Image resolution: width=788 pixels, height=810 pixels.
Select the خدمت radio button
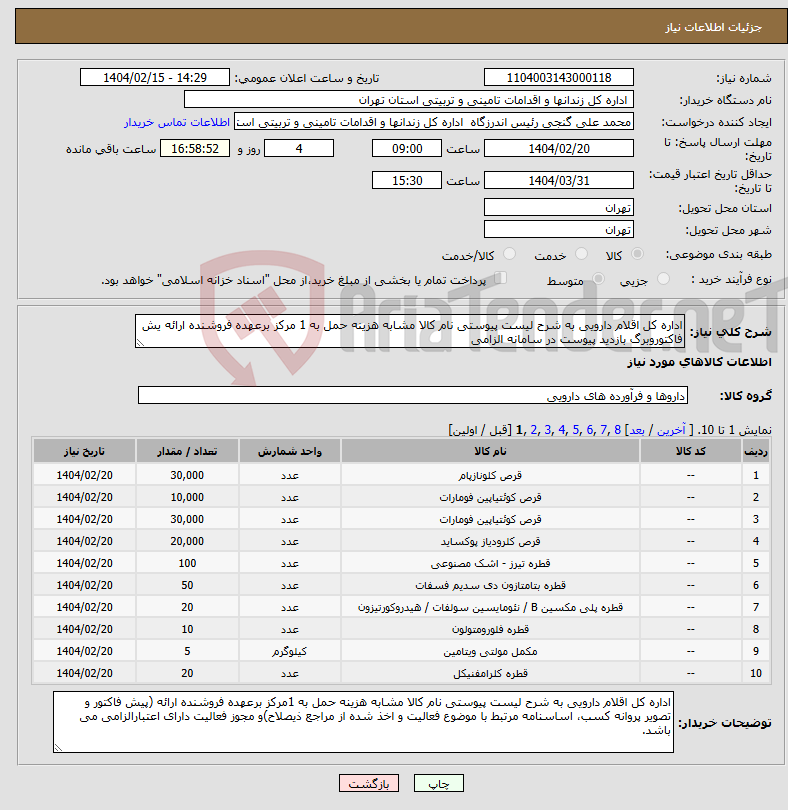[x=581, y=254]
